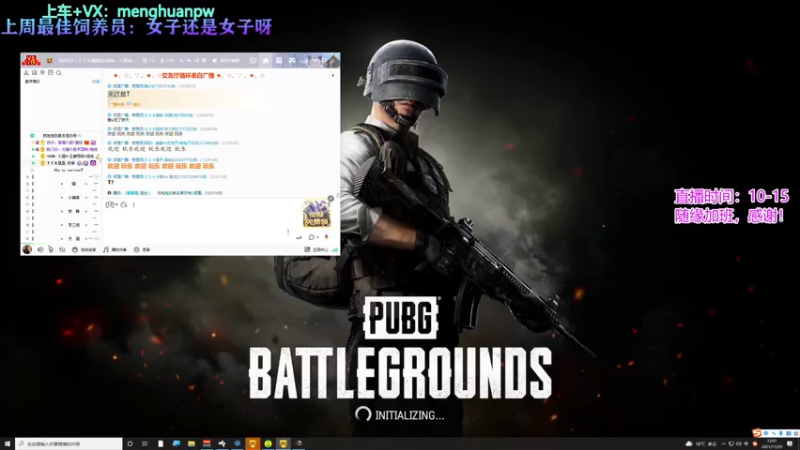Open the clock and date in system tray
Screen dimensions: 800x450
coord(772,444)
